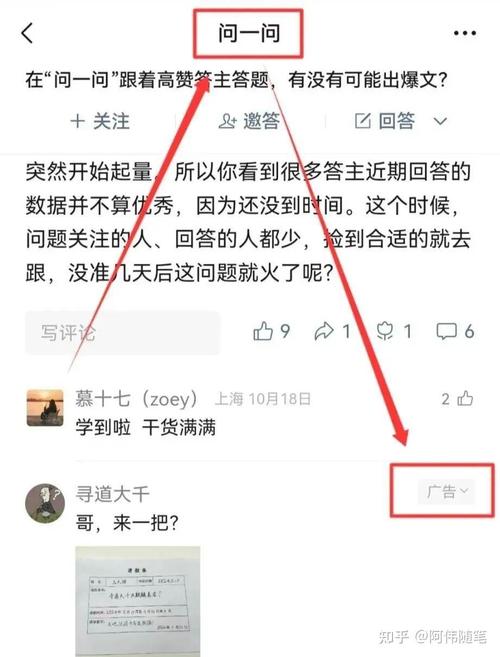Like the comment by 慕十七 (zoey)
The height and width of the screenshot is (657, 500).
click(x=465, y=398)
